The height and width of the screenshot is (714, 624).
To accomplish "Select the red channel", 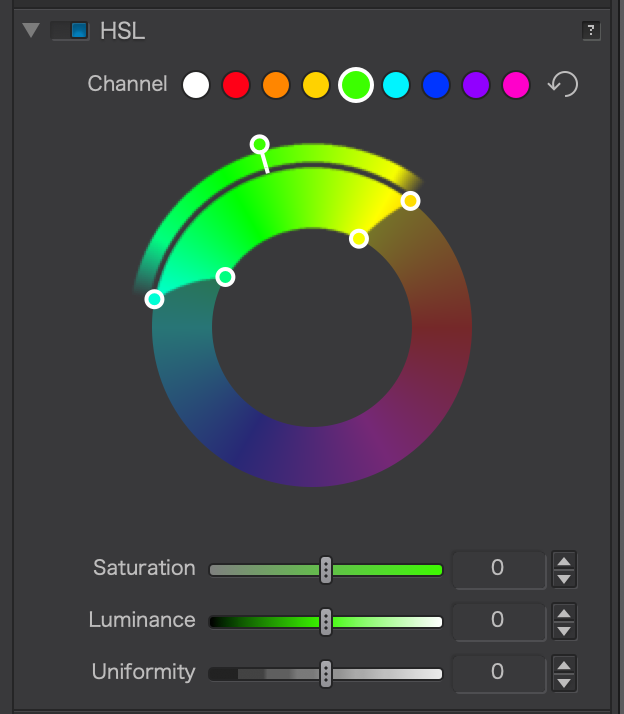I will click(236, 85).
